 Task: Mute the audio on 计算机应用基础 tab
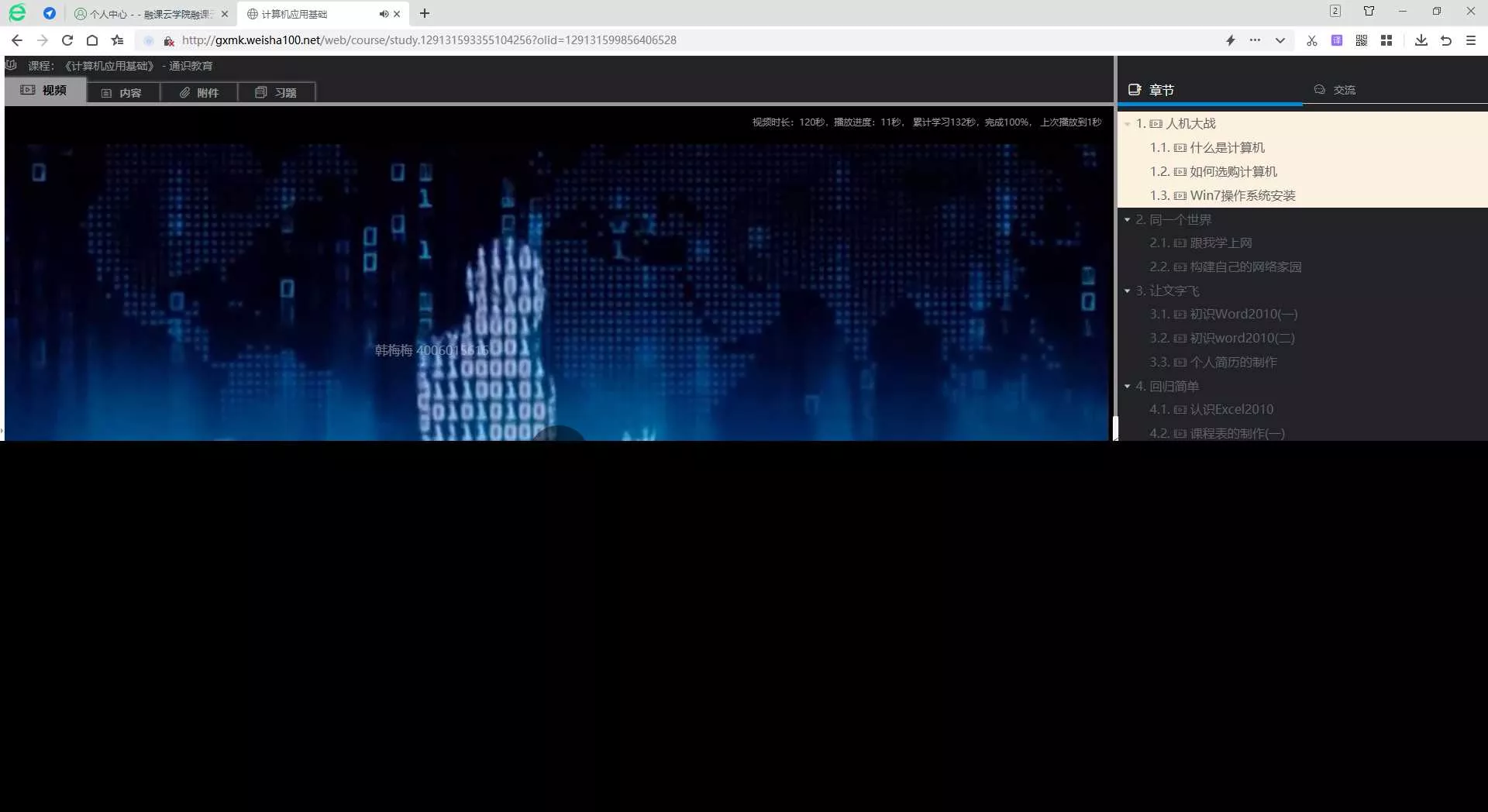coord(384,14)
